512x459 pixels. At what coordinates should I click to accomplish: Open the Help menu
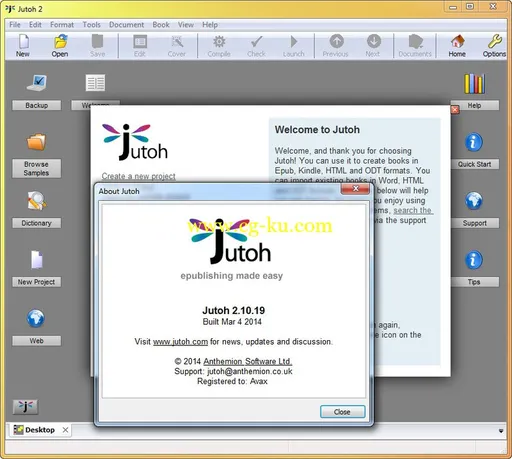(210, 25)
